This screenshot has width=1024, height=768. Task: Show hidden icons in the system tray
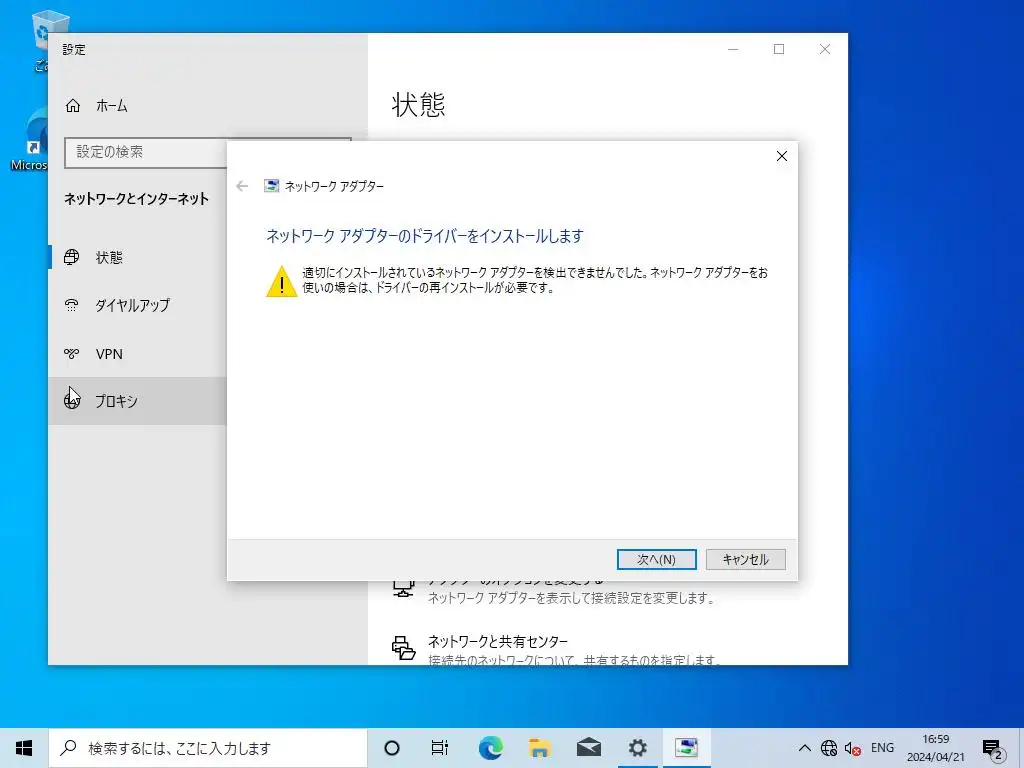click(x=805, y=748)
